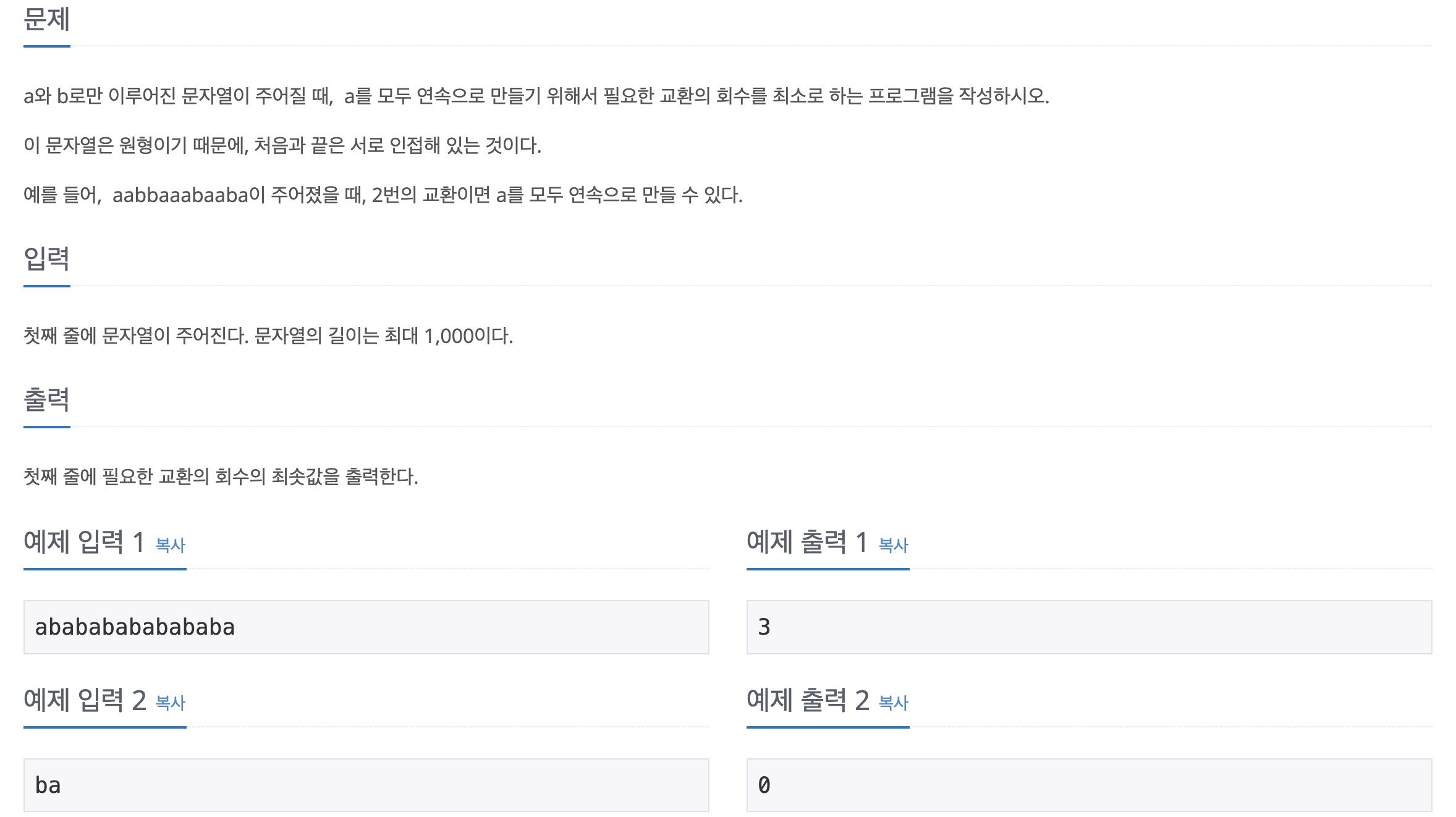
Task: Copy example input 1 via 복사 link
Action: pos(171,544)
